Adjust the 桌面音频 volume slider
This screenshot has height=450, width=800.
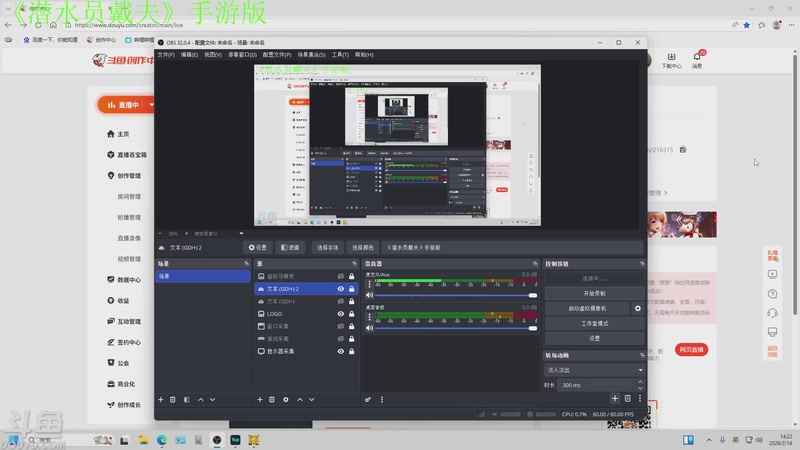(456, 329)
